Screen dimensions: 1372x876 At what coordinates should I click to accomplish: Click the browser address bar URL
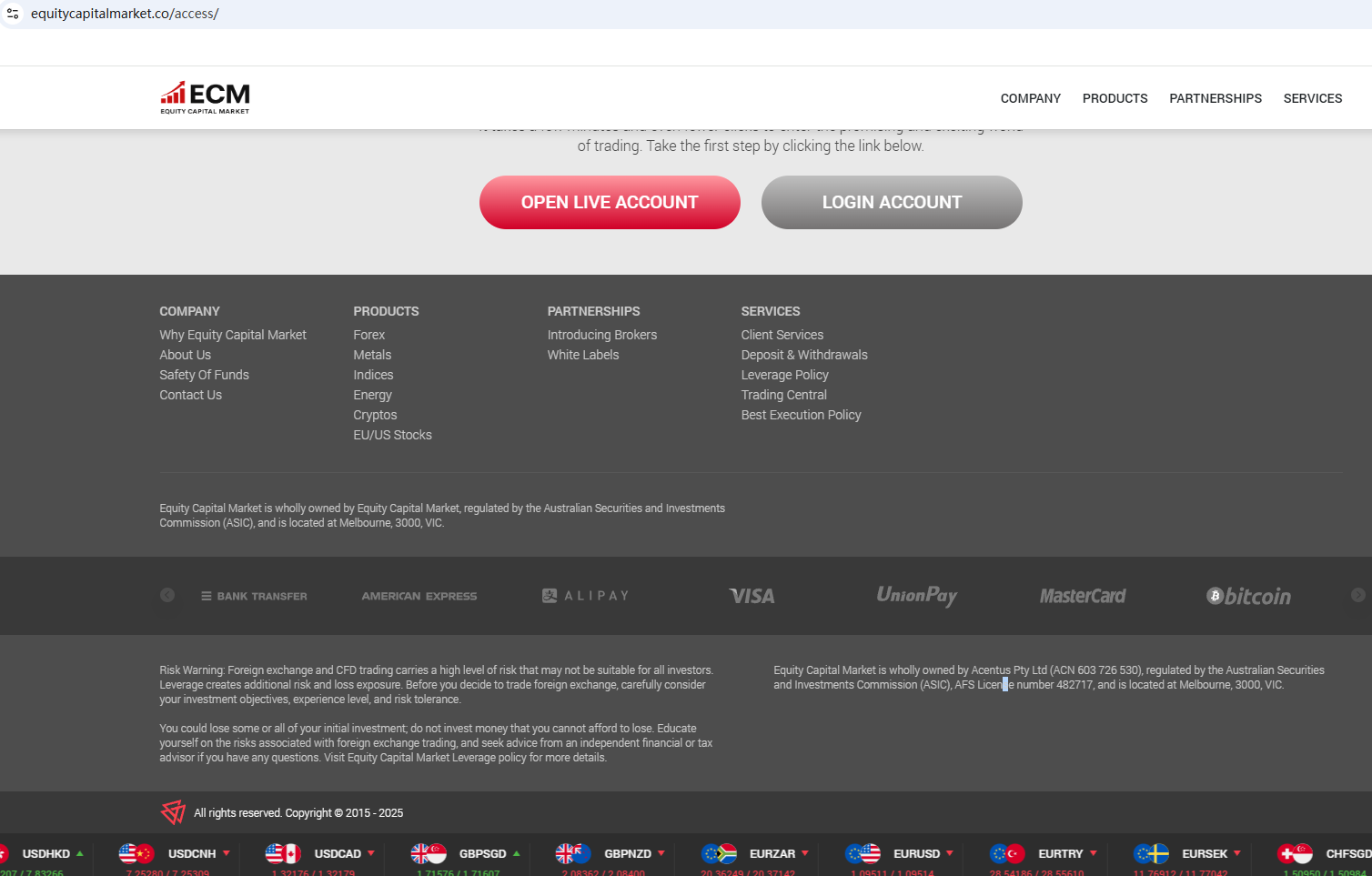(x=125, y=14)
